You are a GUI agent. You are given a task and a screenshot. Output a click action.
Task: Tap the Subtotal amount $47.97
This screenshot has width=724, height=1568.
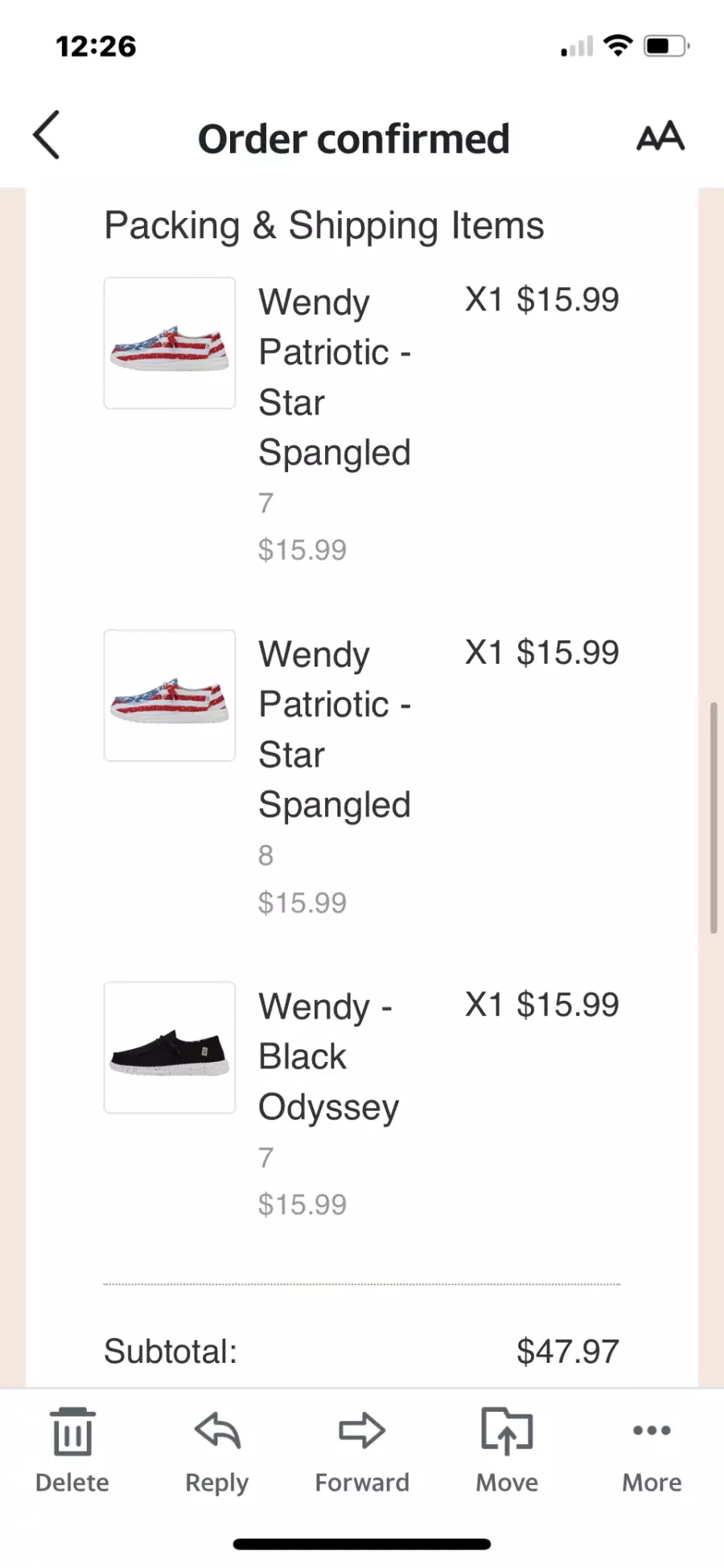tap(568, 1352)
